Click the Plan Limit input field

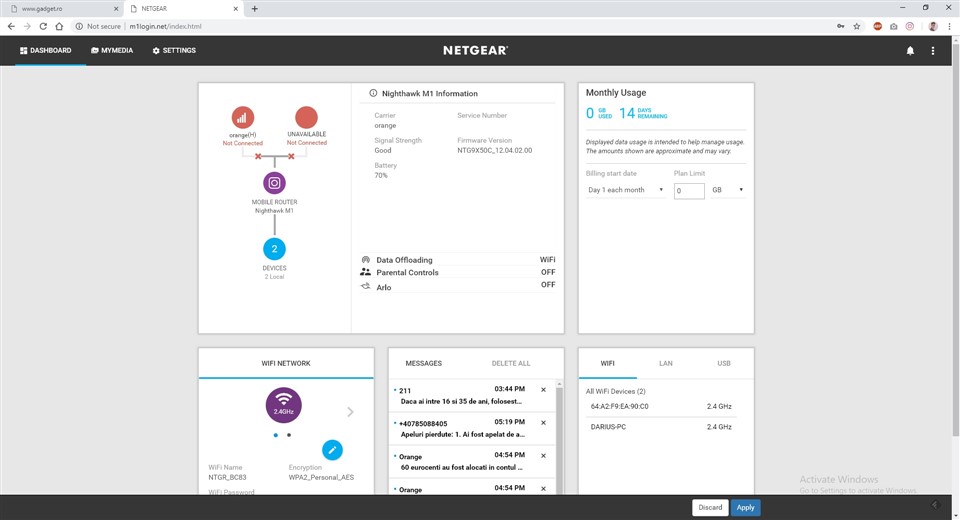pos(689,191)
